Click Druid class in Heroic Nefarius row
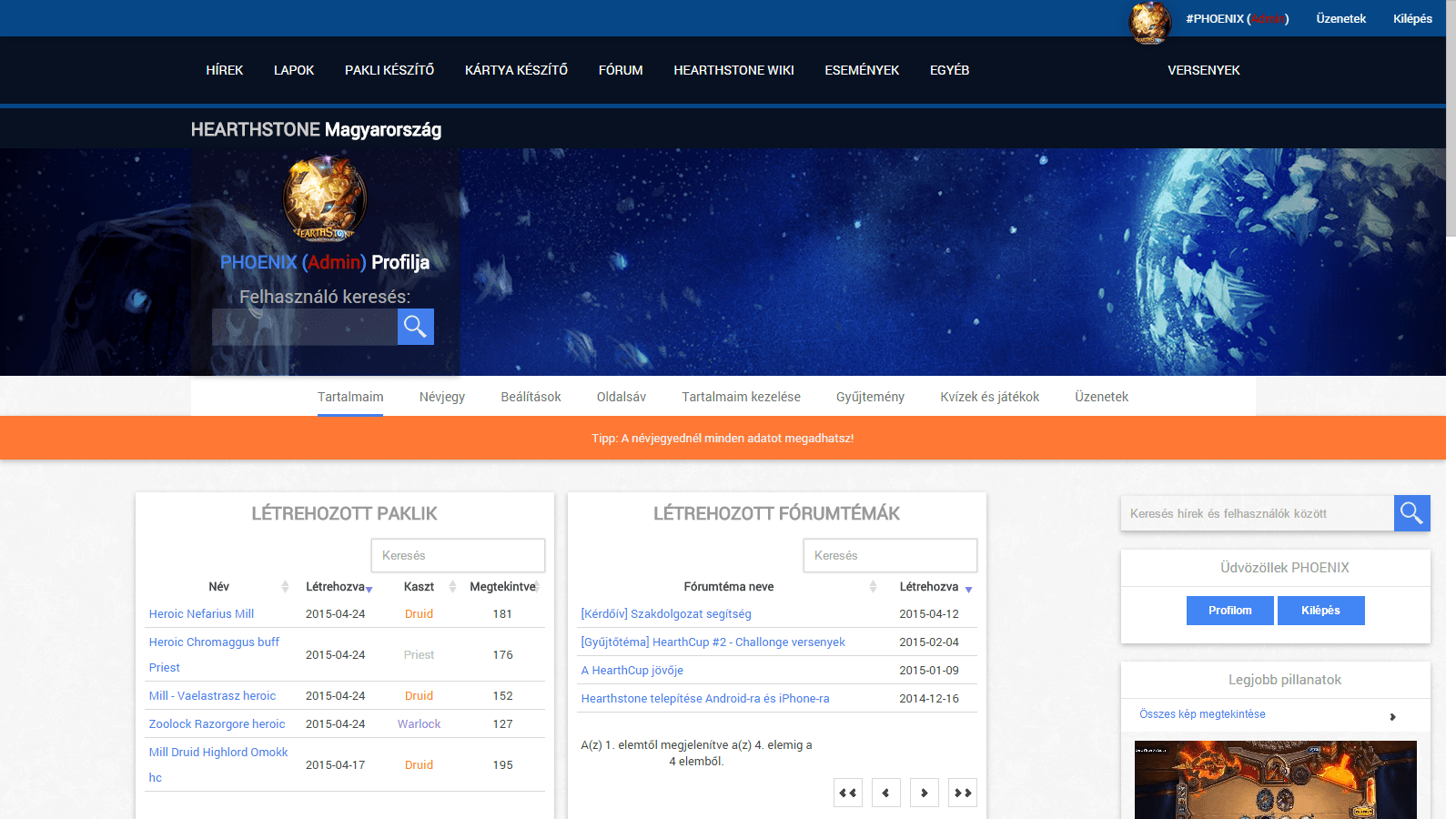 (419, 614)
